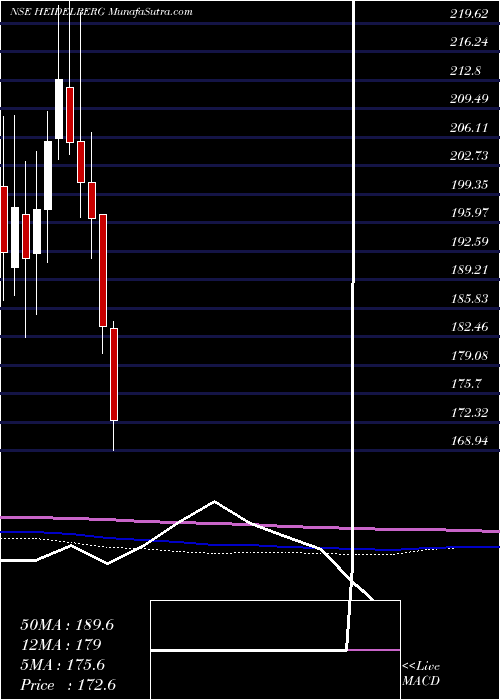Select the 216.24 price axis label

point(469,42)
